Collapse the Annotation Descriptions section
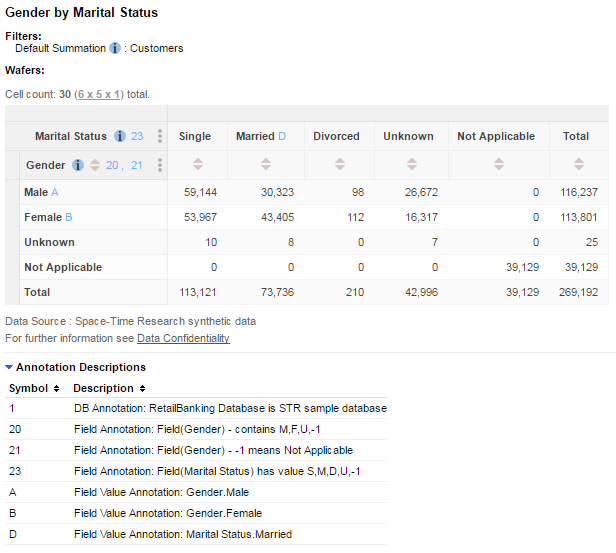 coord(10,367)
